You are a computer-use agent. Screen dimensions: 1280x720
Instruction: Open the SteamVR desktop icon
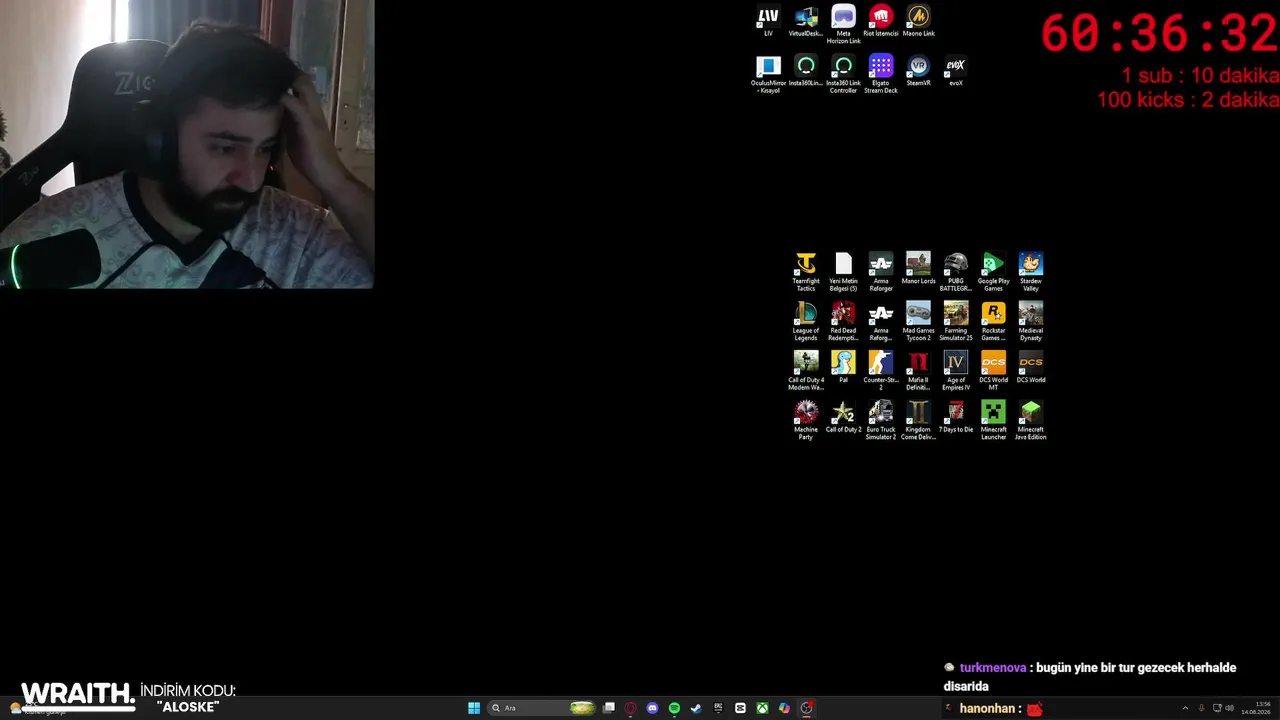[x=918, y=71]
